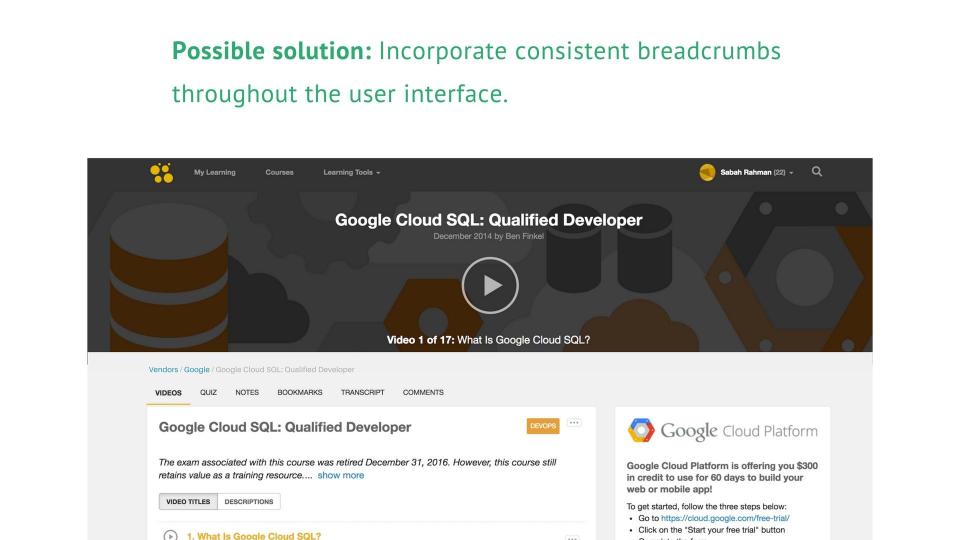Switch to the BOOKMARKS tab

(300, 392)
